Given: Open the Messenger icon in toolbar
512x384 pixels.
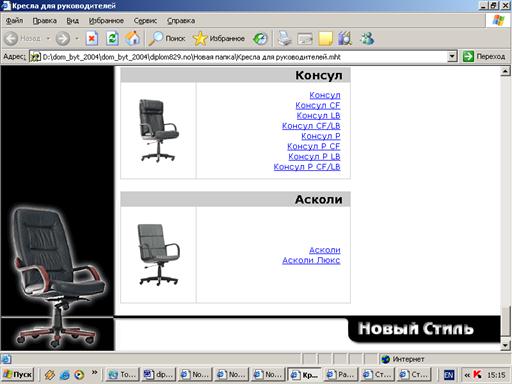Looking at the screenshot, I should coord(367,39).
